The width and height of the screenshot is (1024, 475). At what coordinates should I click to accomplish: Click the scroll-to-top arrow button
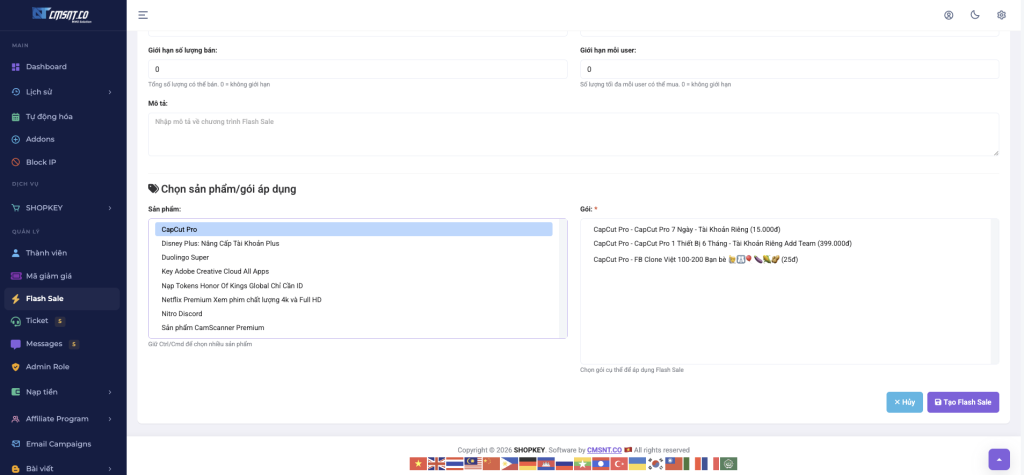[x=998, y=458]
